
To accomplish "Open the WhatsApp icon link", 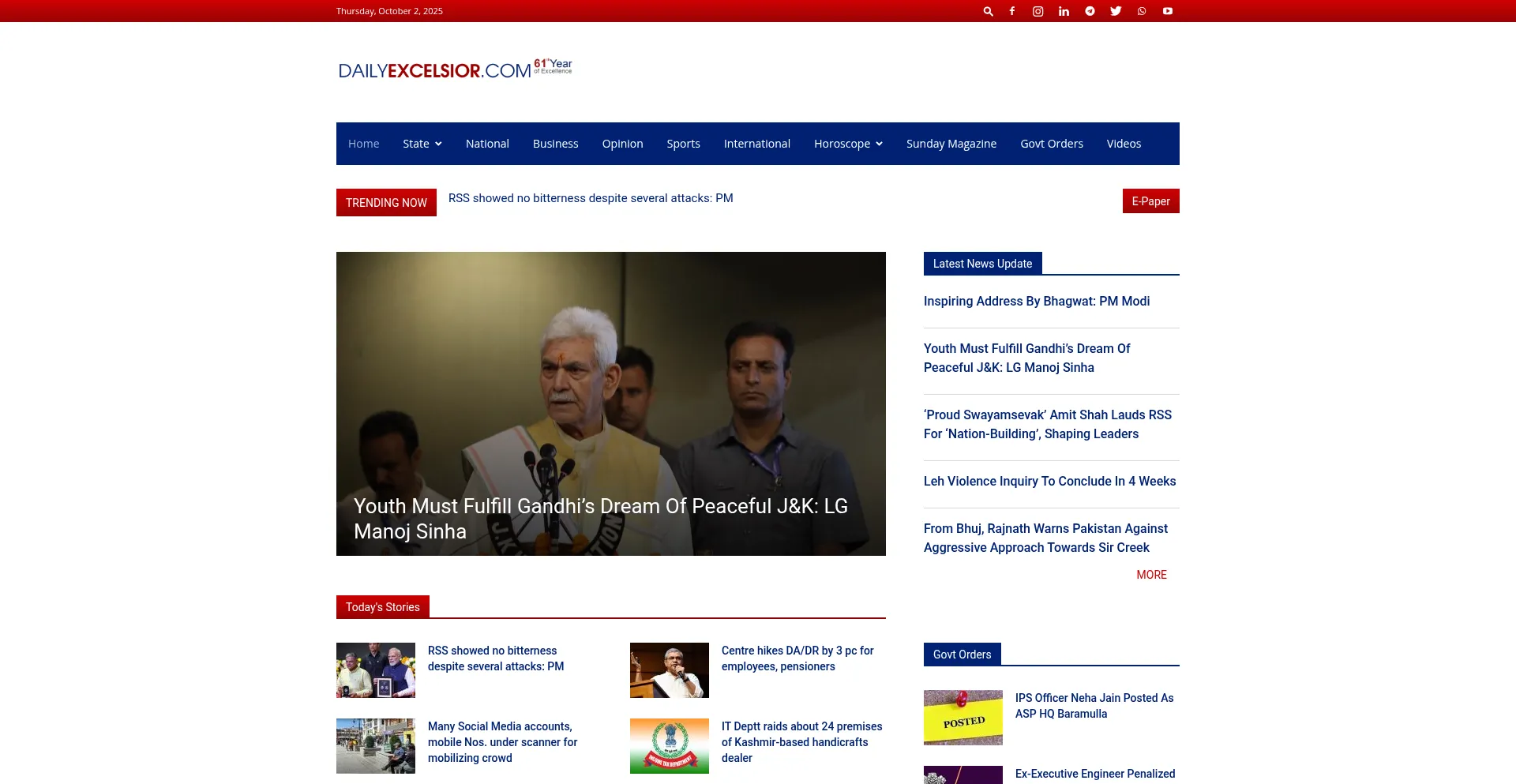I will pos(1142,11).
